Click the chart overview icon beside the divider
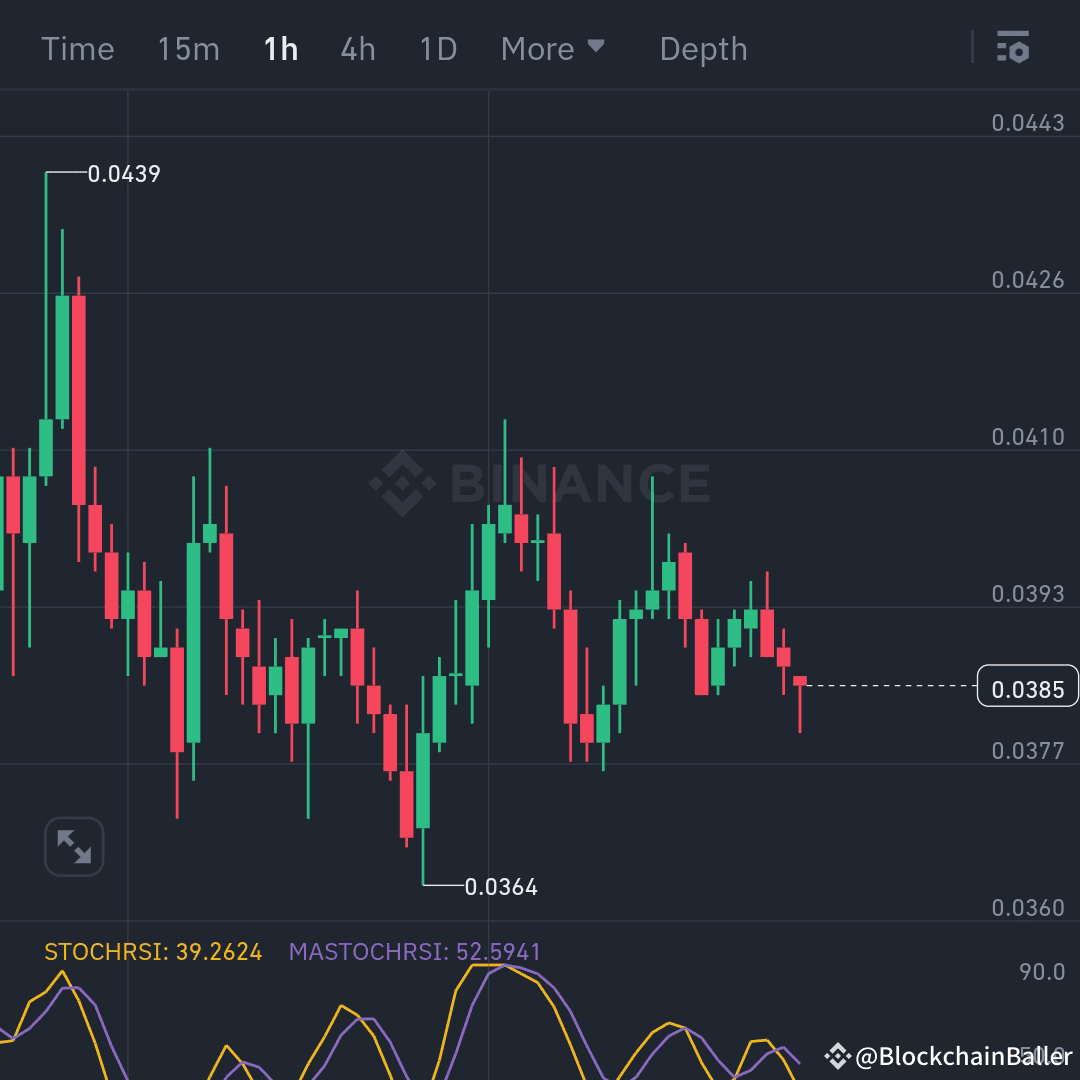 [1013, 48]
